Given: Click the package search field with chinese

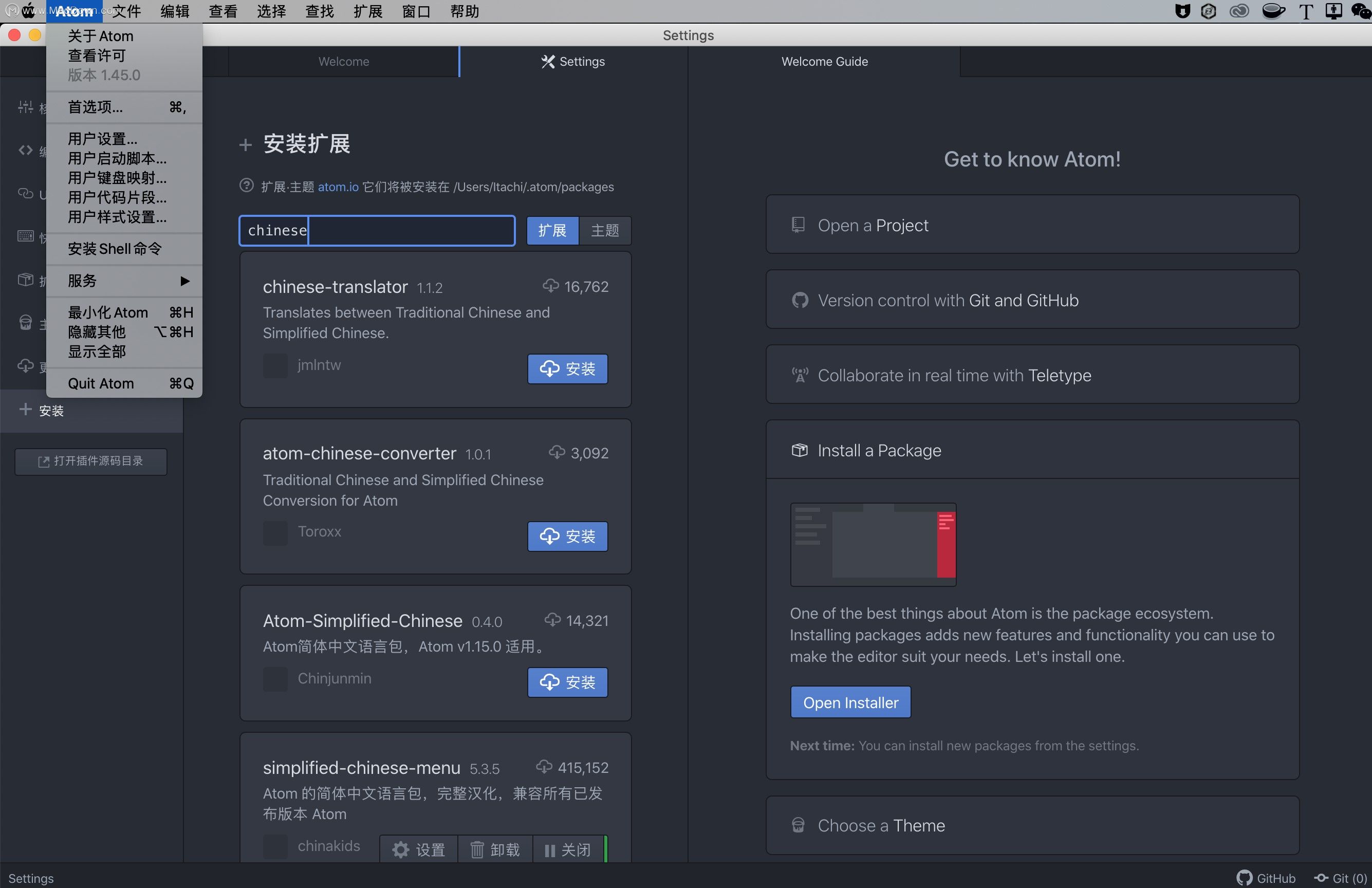Looking at the screenshot, I should tap(377, 231).
